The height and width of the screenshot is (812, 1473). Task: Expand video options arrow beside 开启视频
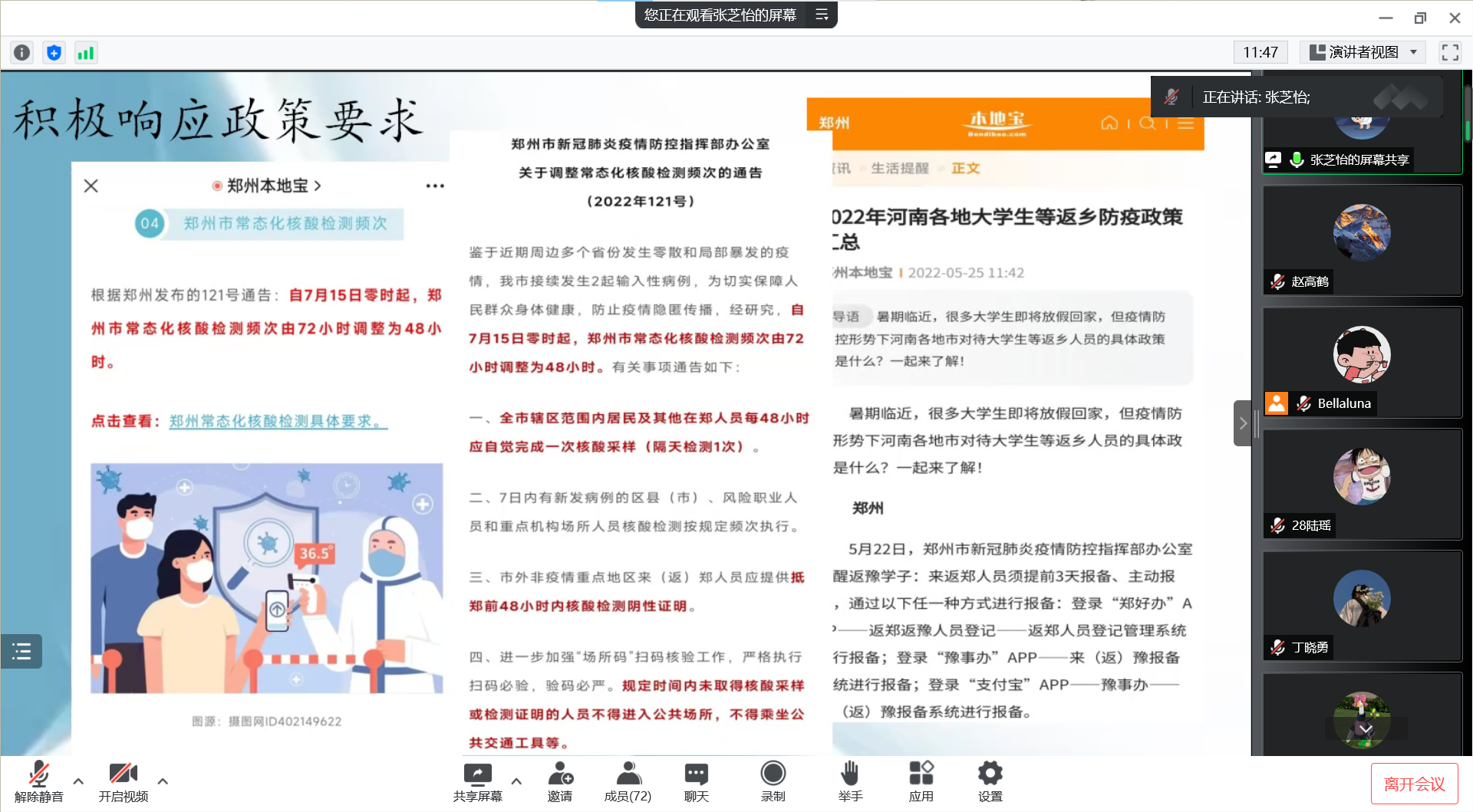tap(163, 781)
